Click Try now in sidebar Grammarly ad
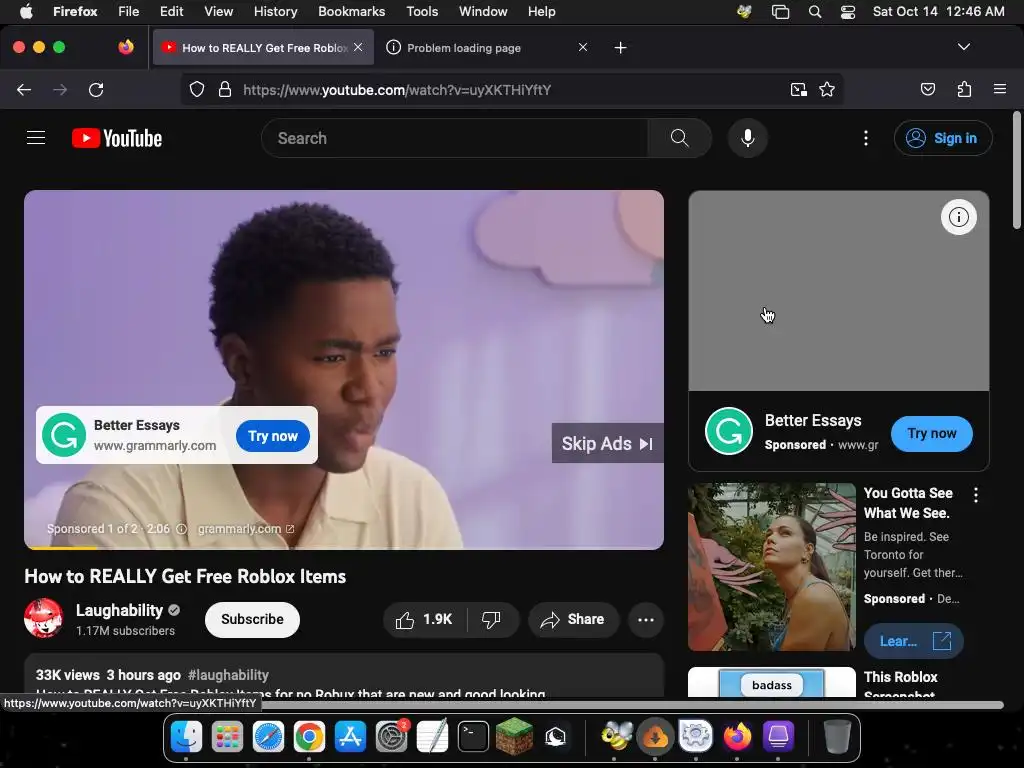 tap(931, 434)
